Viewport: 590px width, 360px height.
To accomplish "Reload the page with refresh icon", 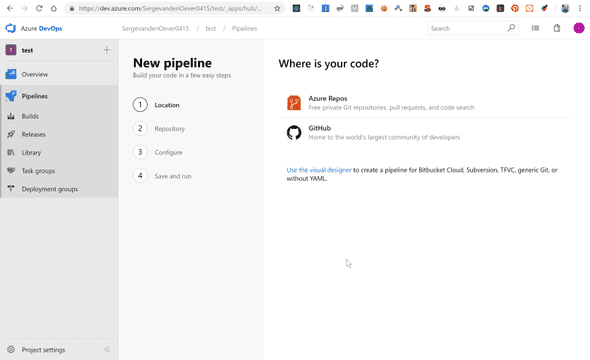I will point(39,8).
